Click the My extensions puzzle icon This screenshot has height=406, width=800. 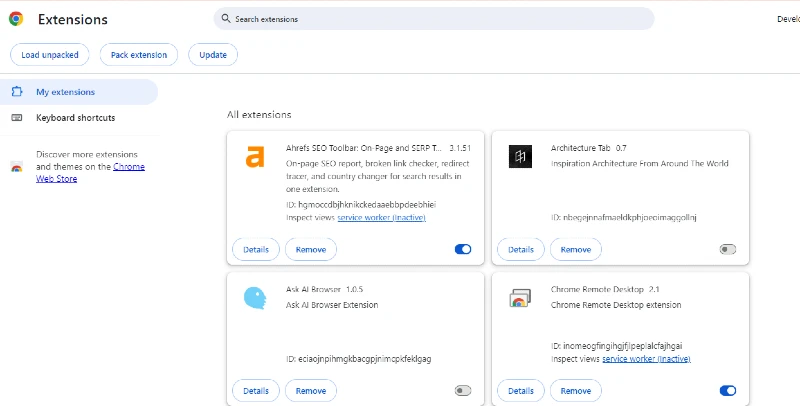(x=17, y=92)
